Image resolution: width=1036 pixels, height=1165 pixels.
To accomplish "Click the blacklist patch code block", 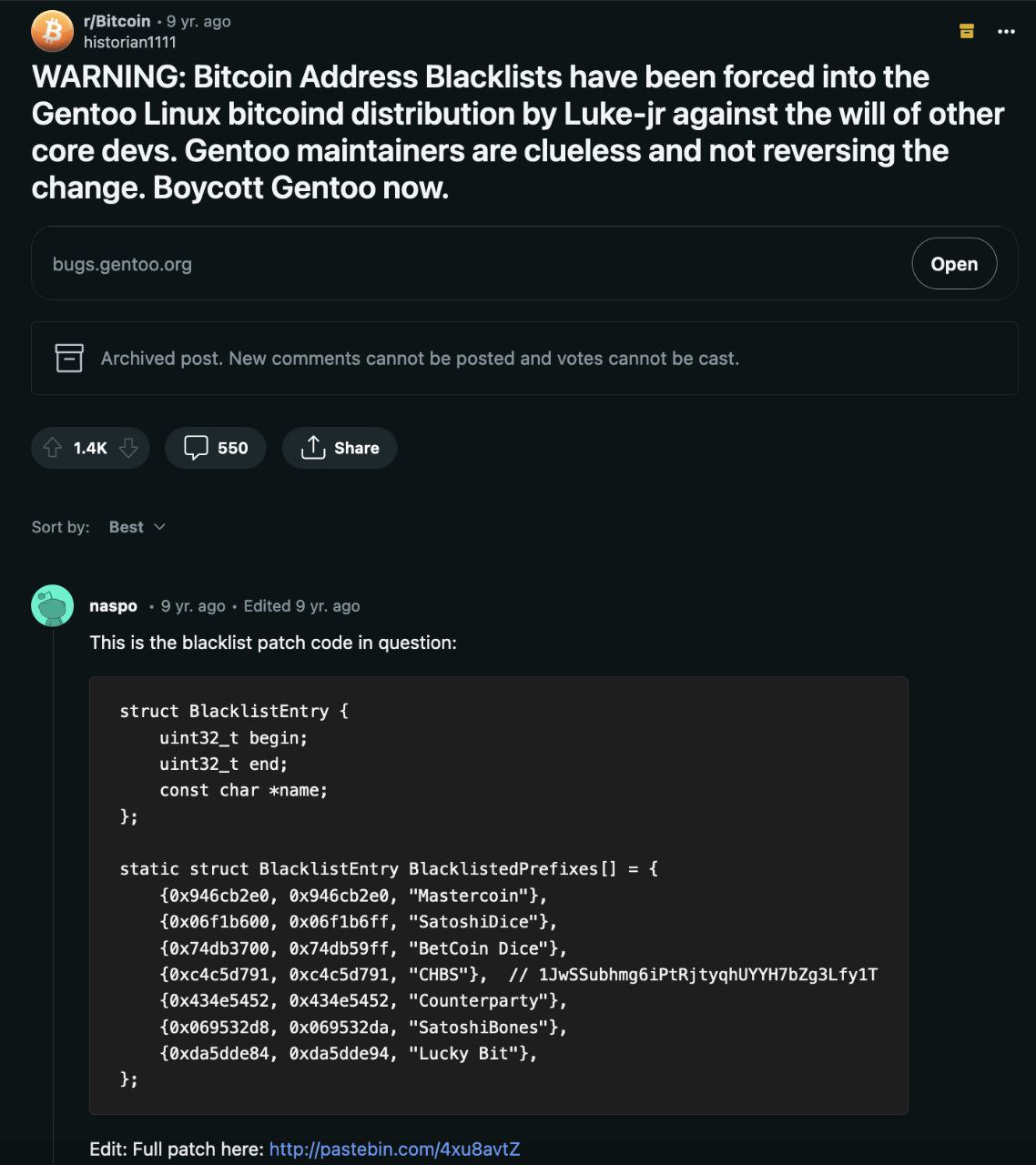I will 499,896.
